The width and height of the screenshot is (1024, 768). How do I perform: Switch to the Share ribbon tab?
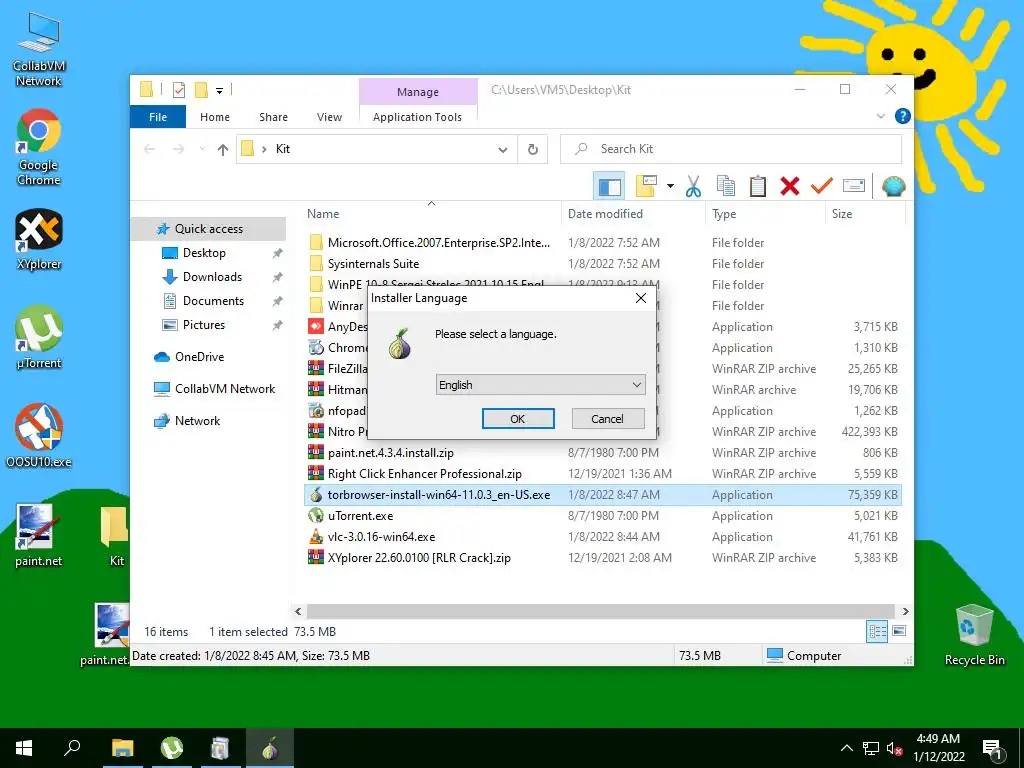coord(273,117)
